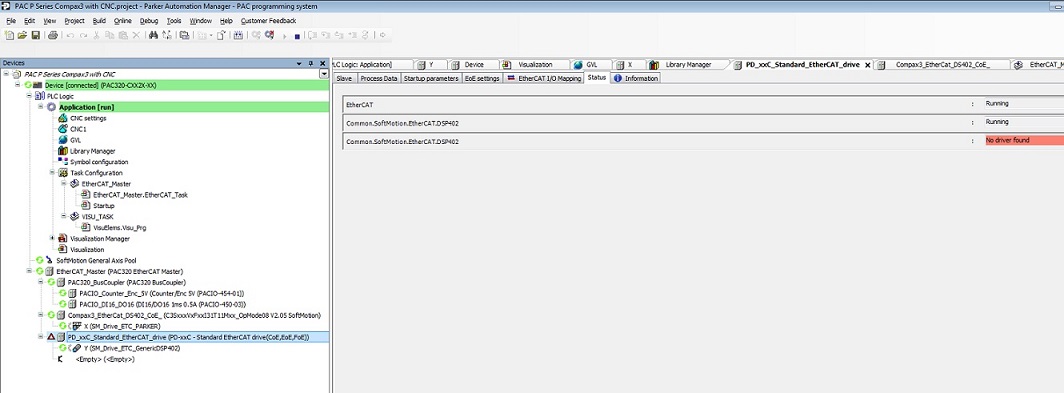Select Y (SM_Drive_ETC_GenericDSP402) axis
1064x393 pixels.
coord(132,348)
